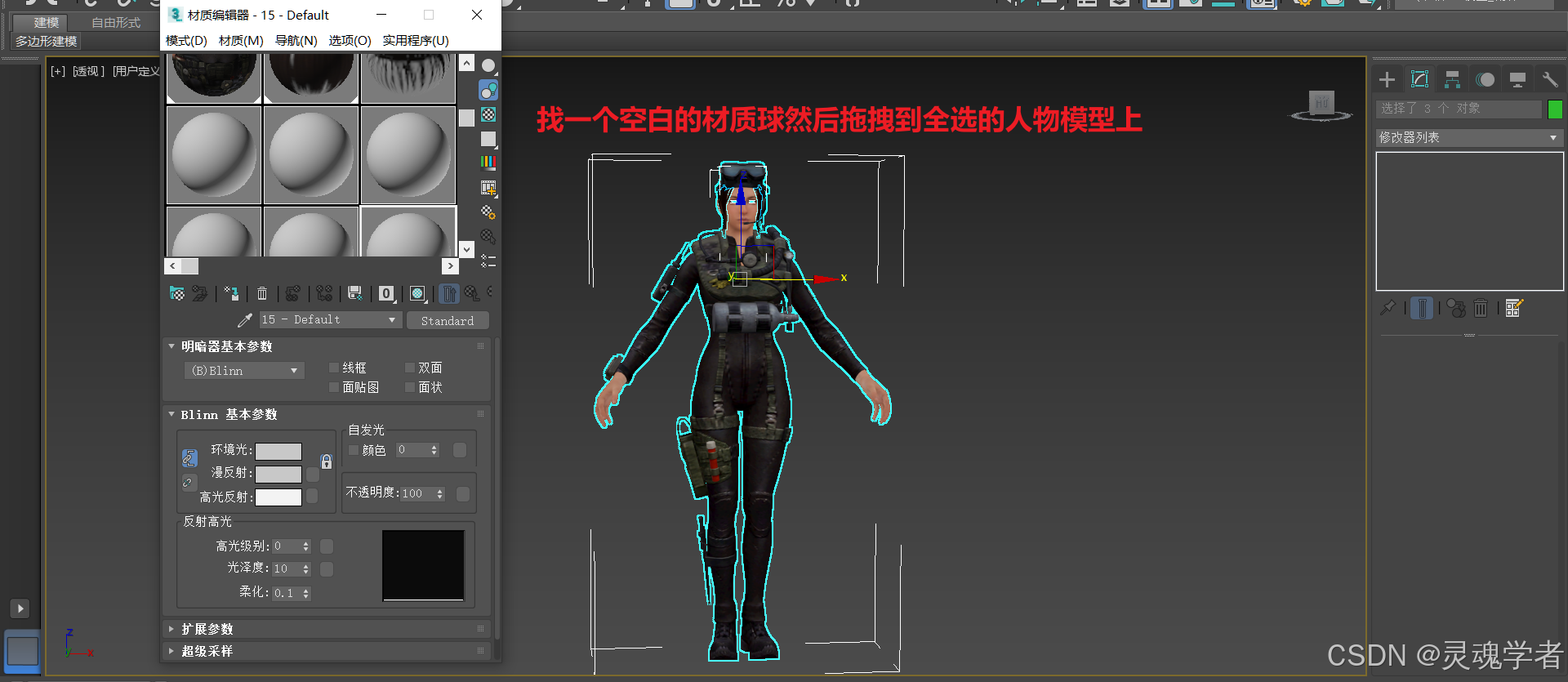This screenshot has width=1568, height=682.
Task: Toggle the Show End Result icon in material editor
Action: click(449, 293)
